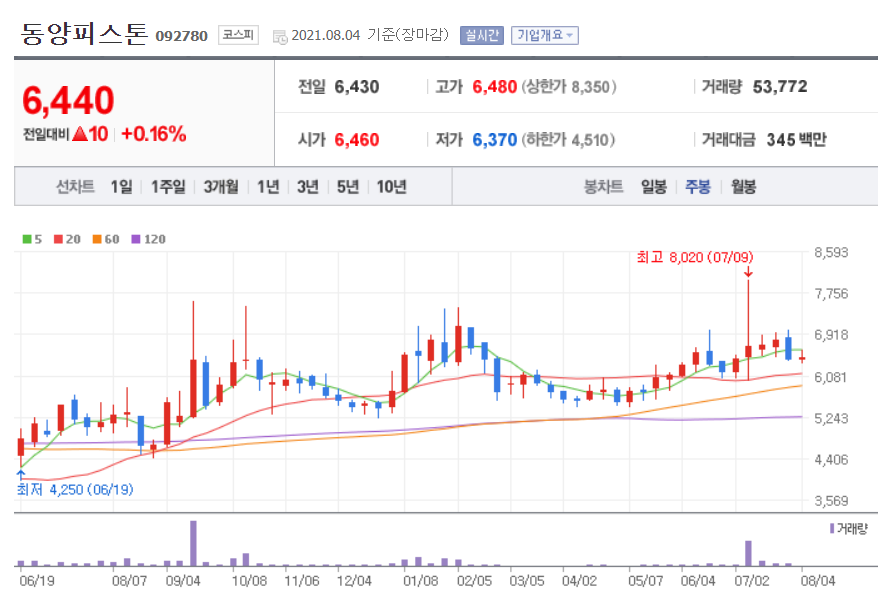The height and width of the screenshot is (605, 878).
Task: Switch to 주봉 candlestick chart
Action: pyautogui.click(x=698, y=187)
